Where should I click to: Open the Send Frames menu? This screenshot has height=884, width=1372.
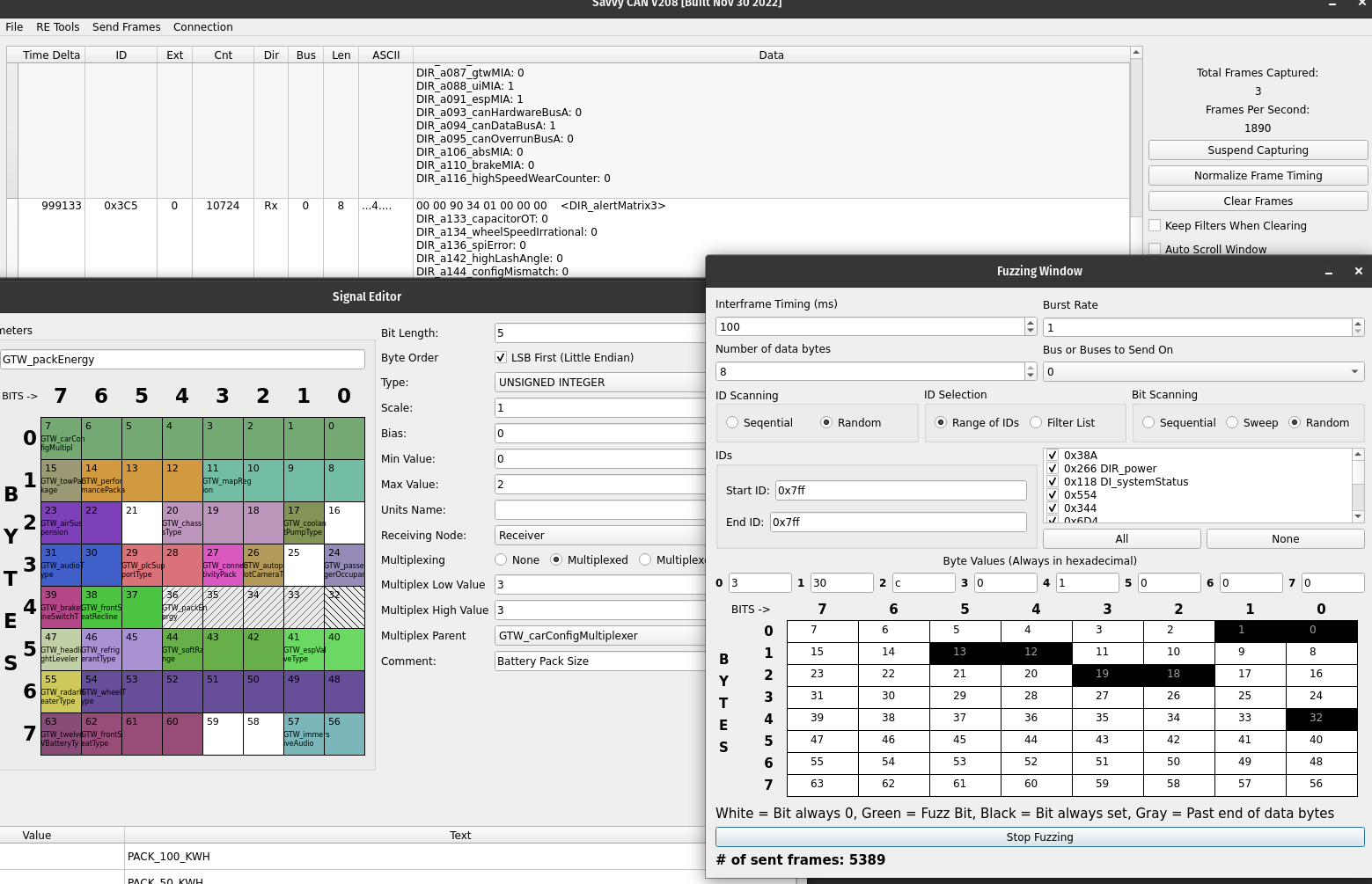126,27
